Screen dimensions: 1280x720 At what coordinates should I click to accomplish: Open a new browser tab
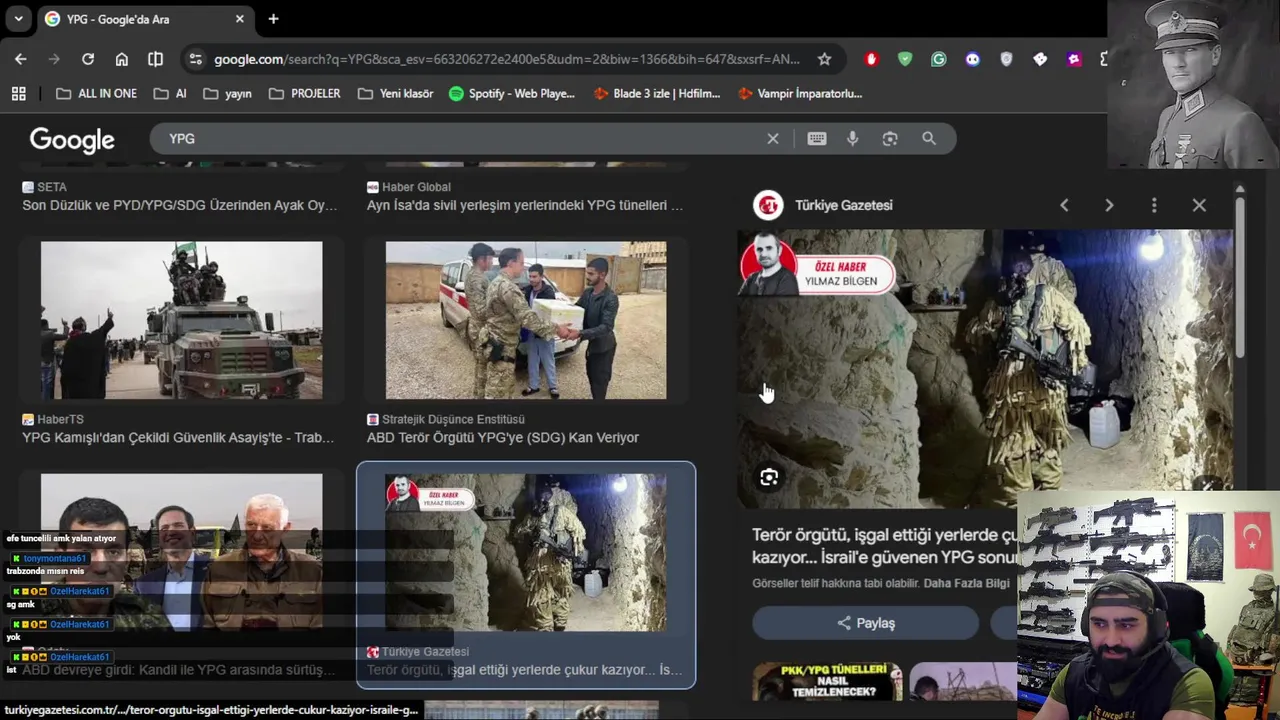click(273, 19)
